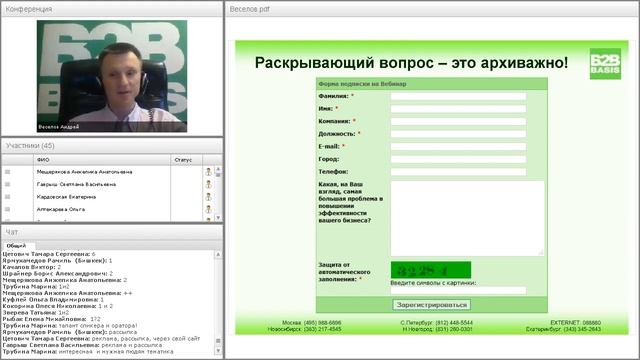The image size is (640, 360).
Task: Click chat message from Качалов Виктор
Action: tap(31, 267)
